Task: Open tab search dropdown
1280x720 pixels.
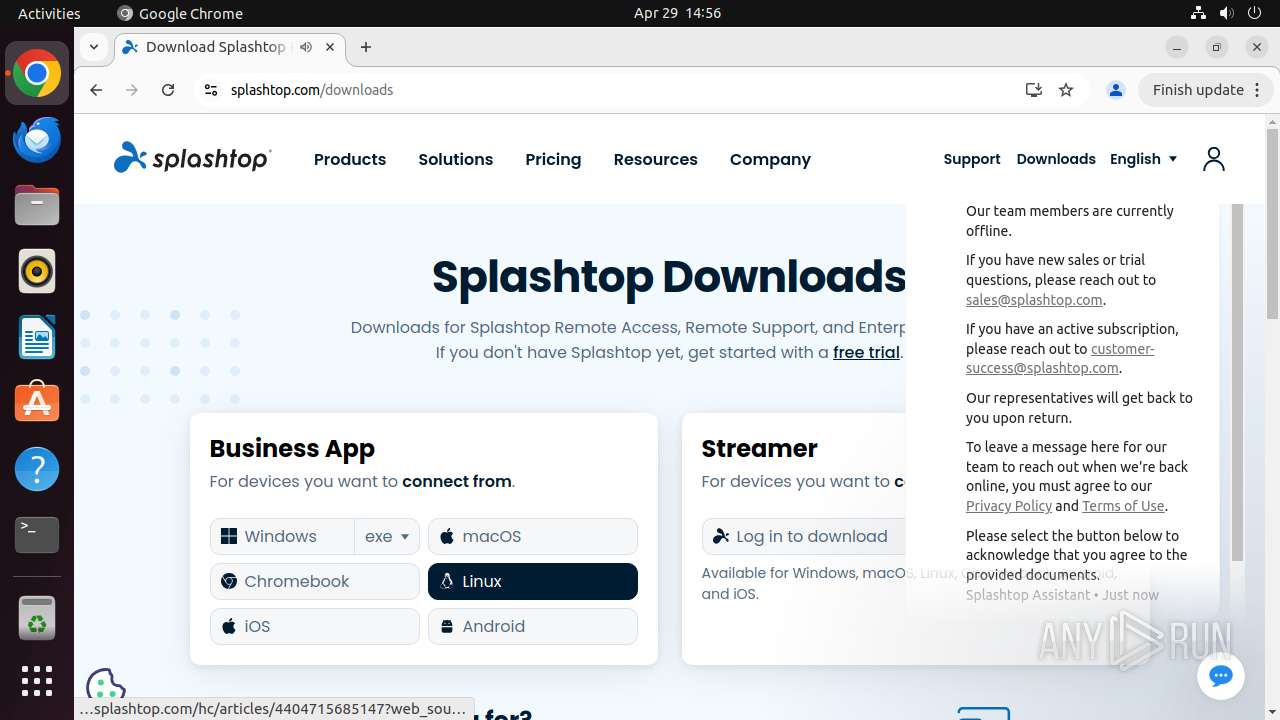Action: [93, 47]
